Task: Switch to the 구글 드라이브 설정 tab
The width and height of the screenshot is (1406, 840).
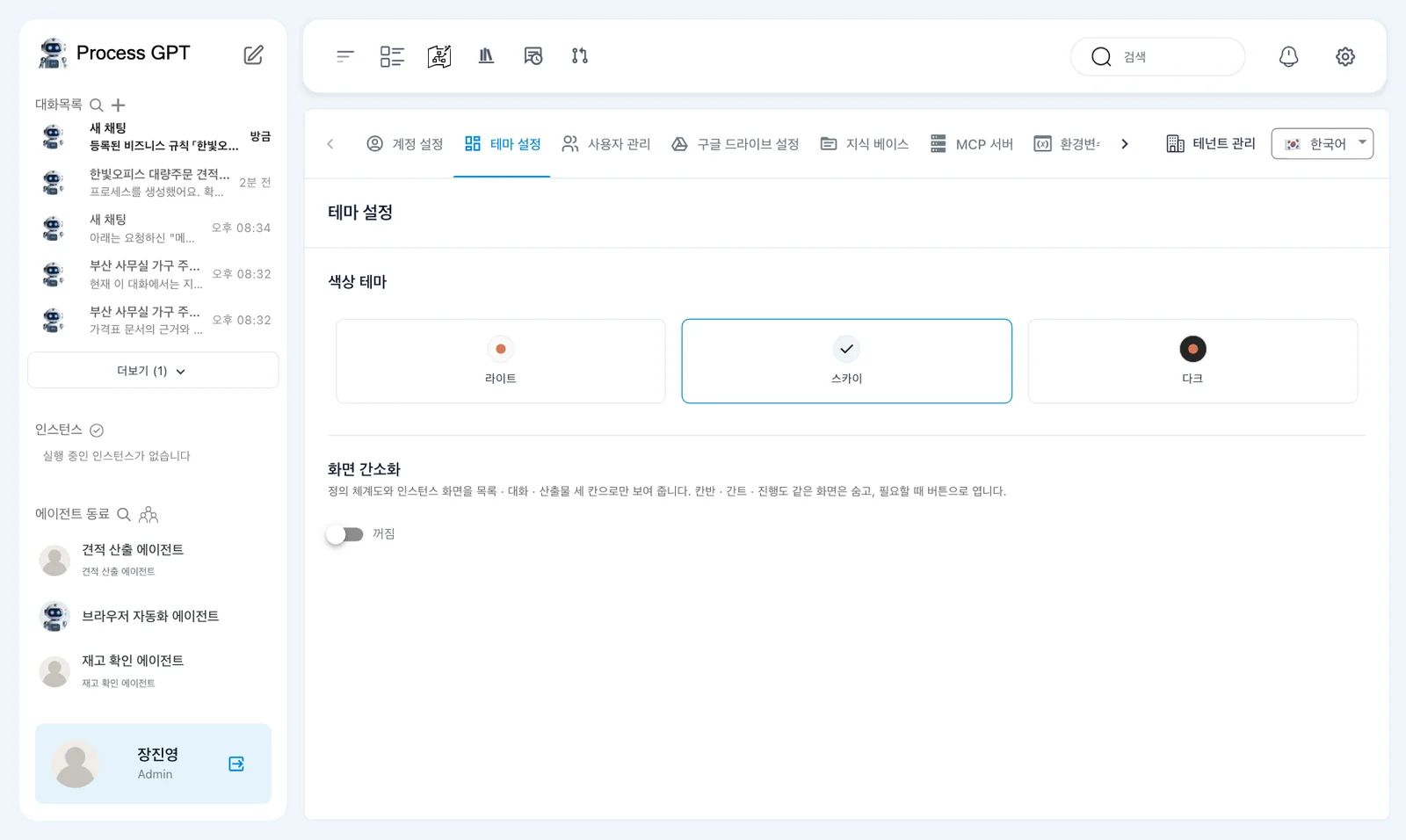Action: pyautogui.click(x=735, y=144)
